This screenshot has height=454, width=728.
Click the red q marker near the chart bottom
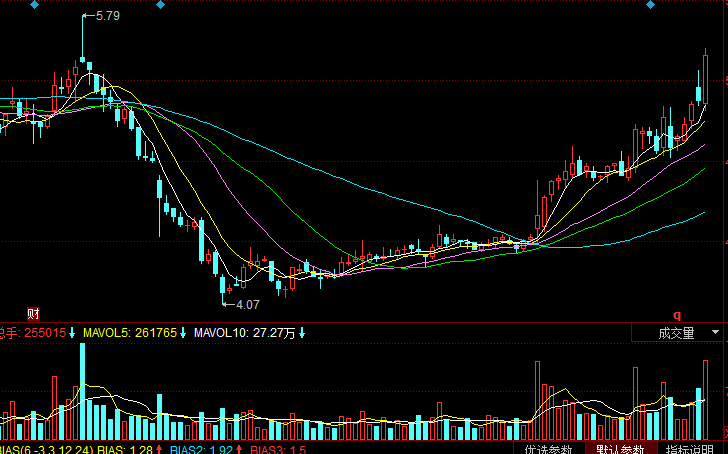click(677, 316)
